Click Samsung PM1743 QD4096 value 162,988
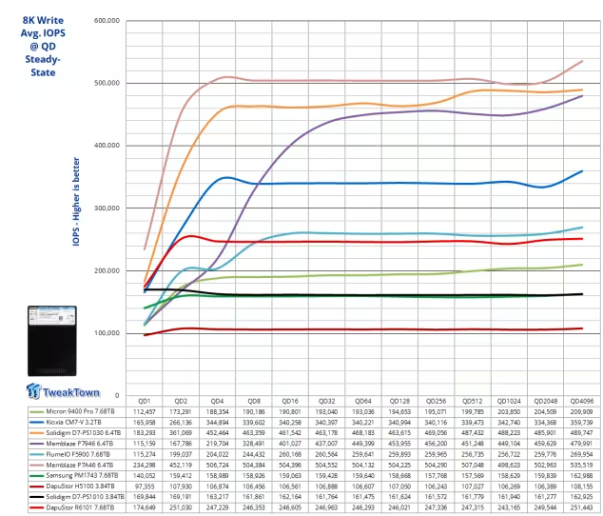 click(582, 476)
